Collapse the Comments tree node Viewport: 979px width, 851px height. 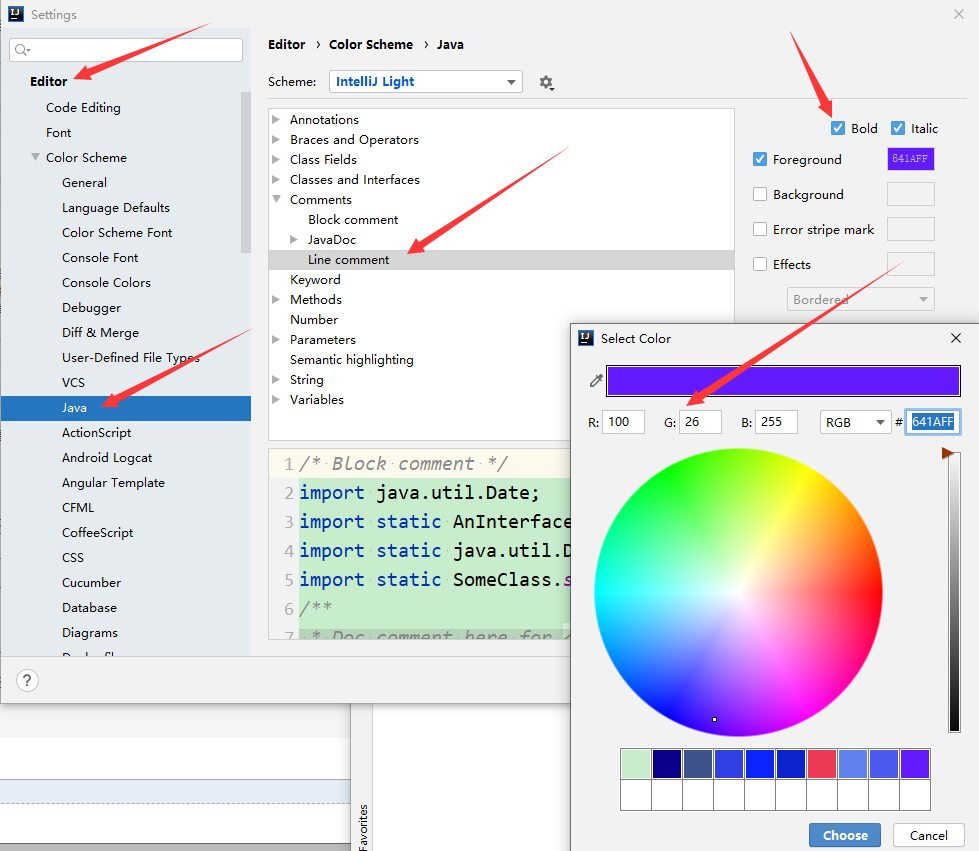[276, 199]
